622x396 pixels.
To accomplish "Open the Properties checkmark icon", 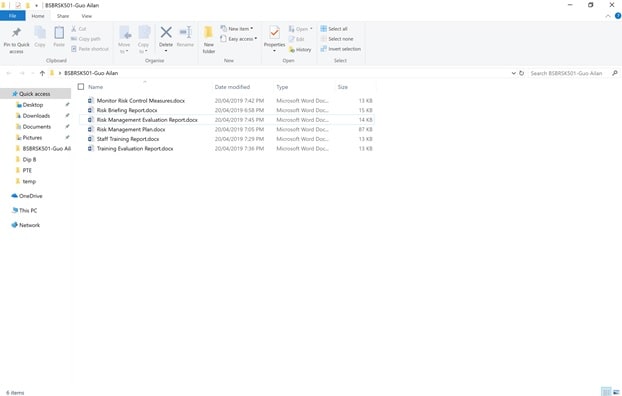I will click(x=275, y=33).
